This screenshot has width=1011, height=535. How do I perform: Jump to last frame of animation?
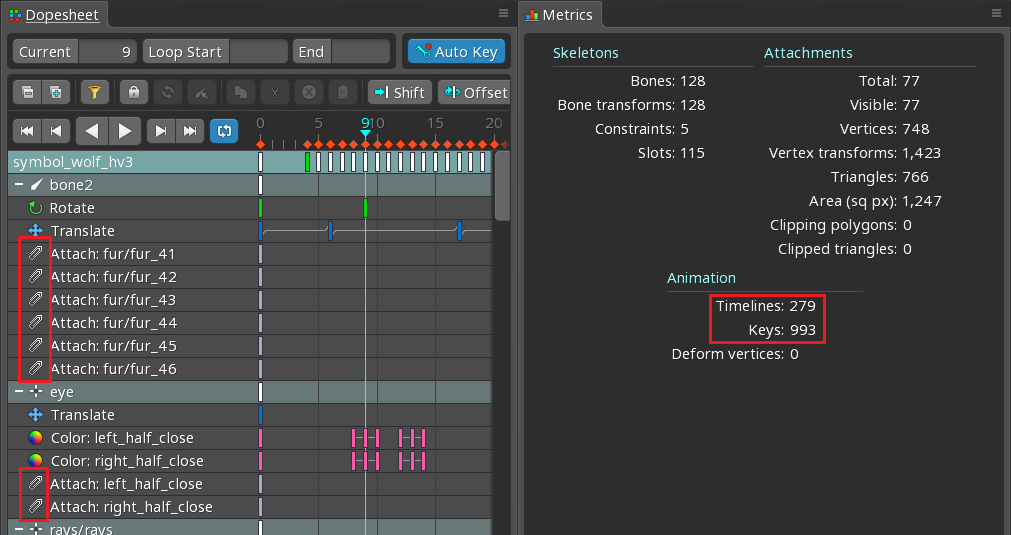188,131
